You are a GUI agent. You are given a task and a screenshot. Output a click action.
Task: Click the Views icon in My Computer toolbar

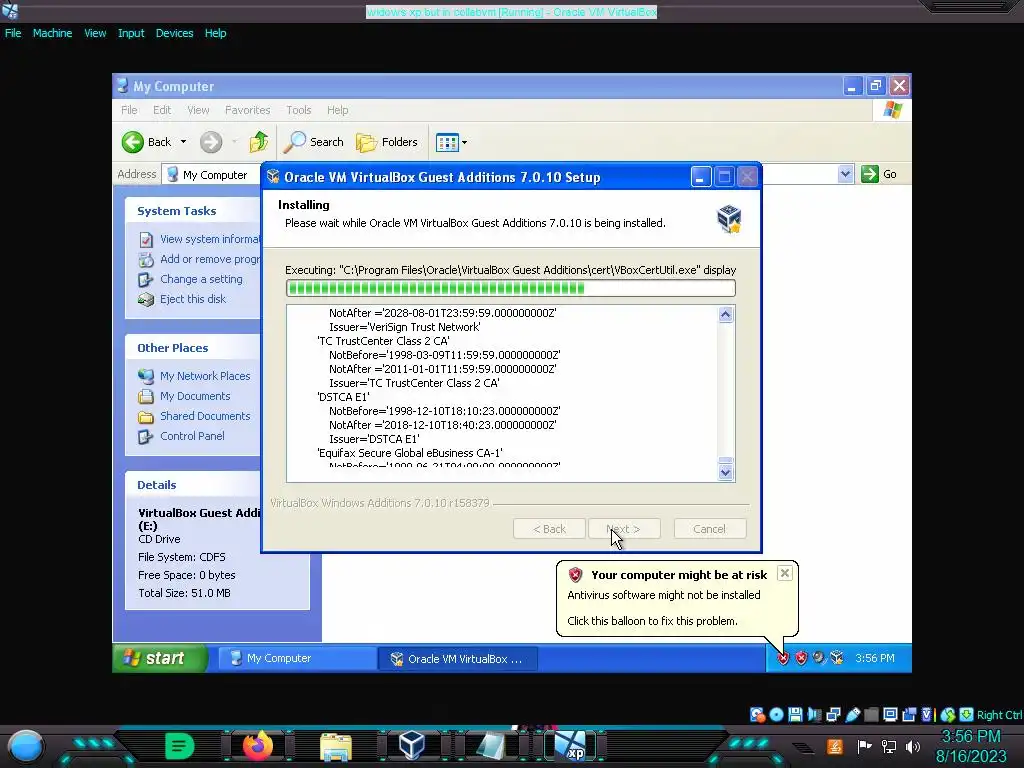pos(447,142)
